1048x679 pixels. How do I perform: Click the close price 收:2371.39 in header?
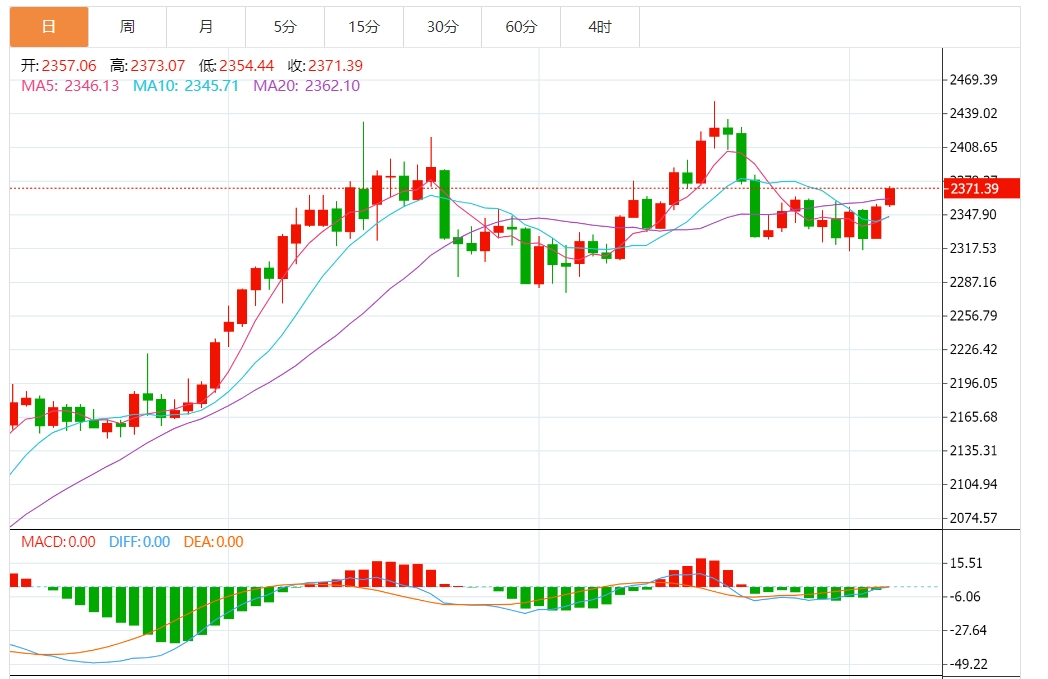tap(325, 65)
